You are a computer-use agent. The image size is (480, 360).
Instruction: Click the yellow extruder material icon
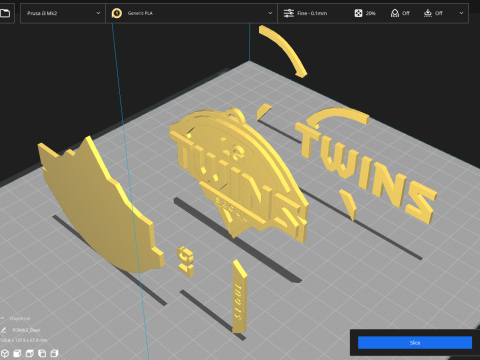click(117, 13)
